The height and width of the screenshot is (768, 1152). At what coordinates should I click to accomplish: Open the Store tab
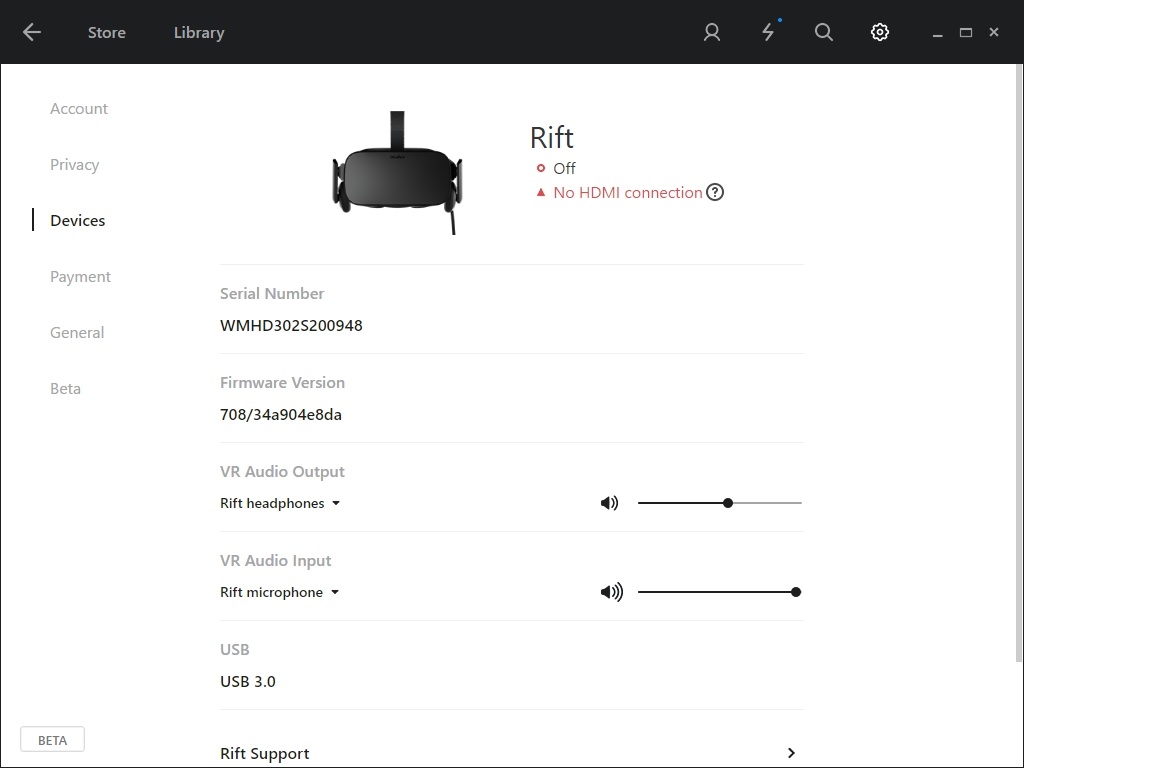(x=107, y=33)
